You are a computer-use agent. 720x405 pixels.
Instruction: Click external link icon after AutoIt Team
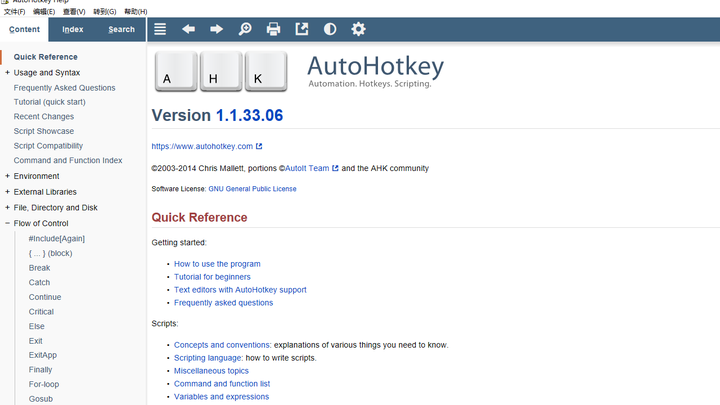tap(335, 168)
